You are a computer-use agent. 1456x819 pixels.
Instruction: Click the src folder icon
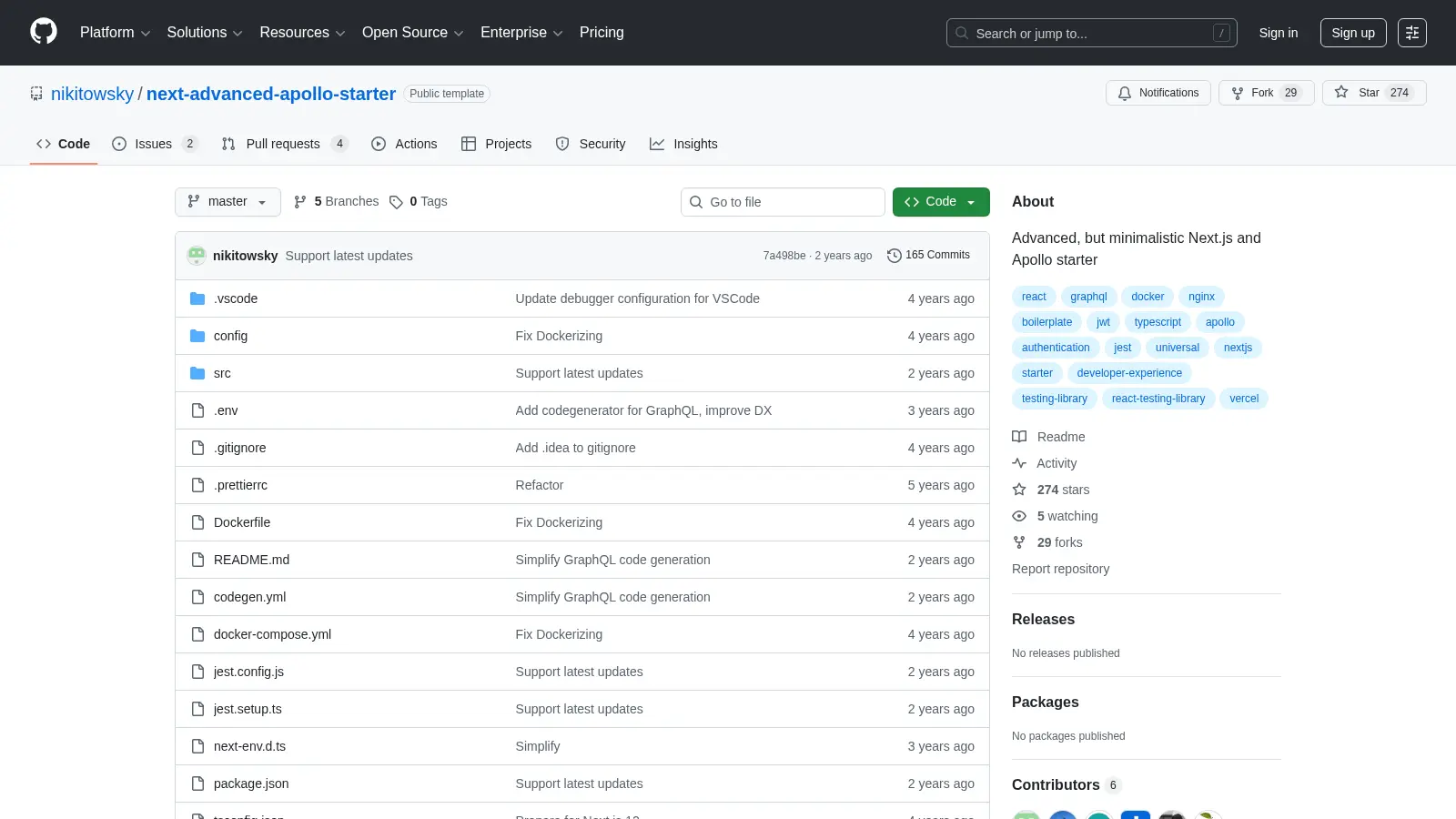coord(197,373)
